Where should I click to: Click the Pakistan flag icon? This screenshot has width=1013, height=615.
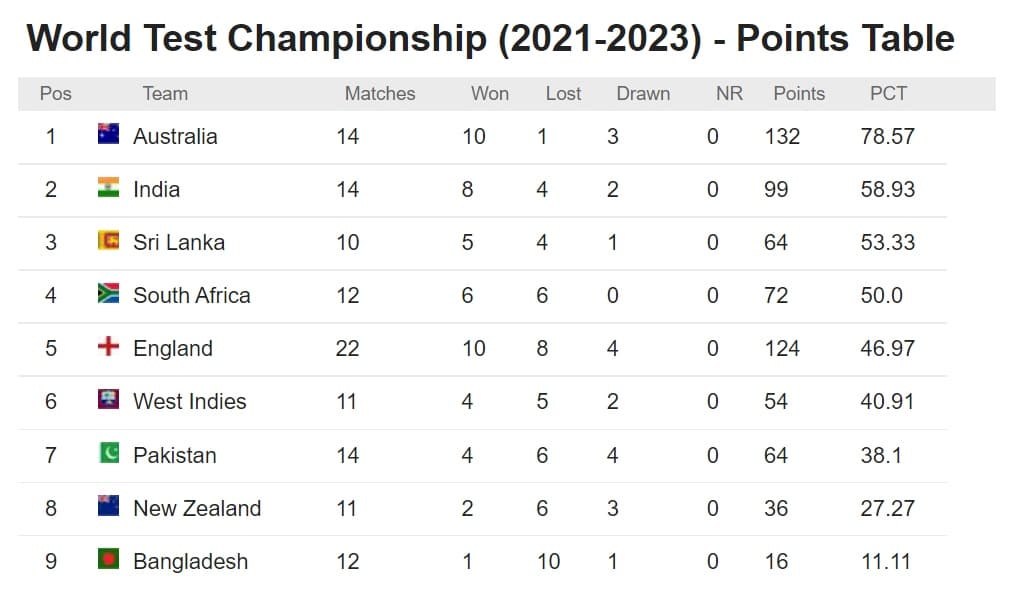click(x=109, y=453)
